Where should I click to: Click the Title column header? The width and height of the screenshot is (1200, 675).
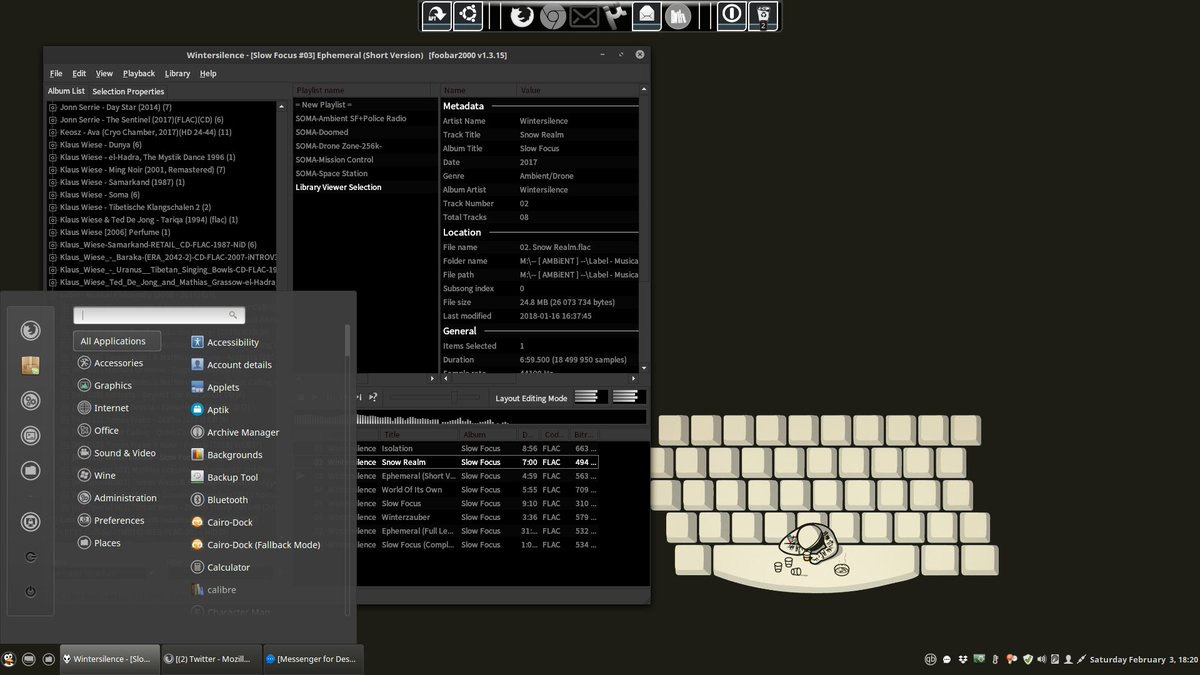coord(419,435)
